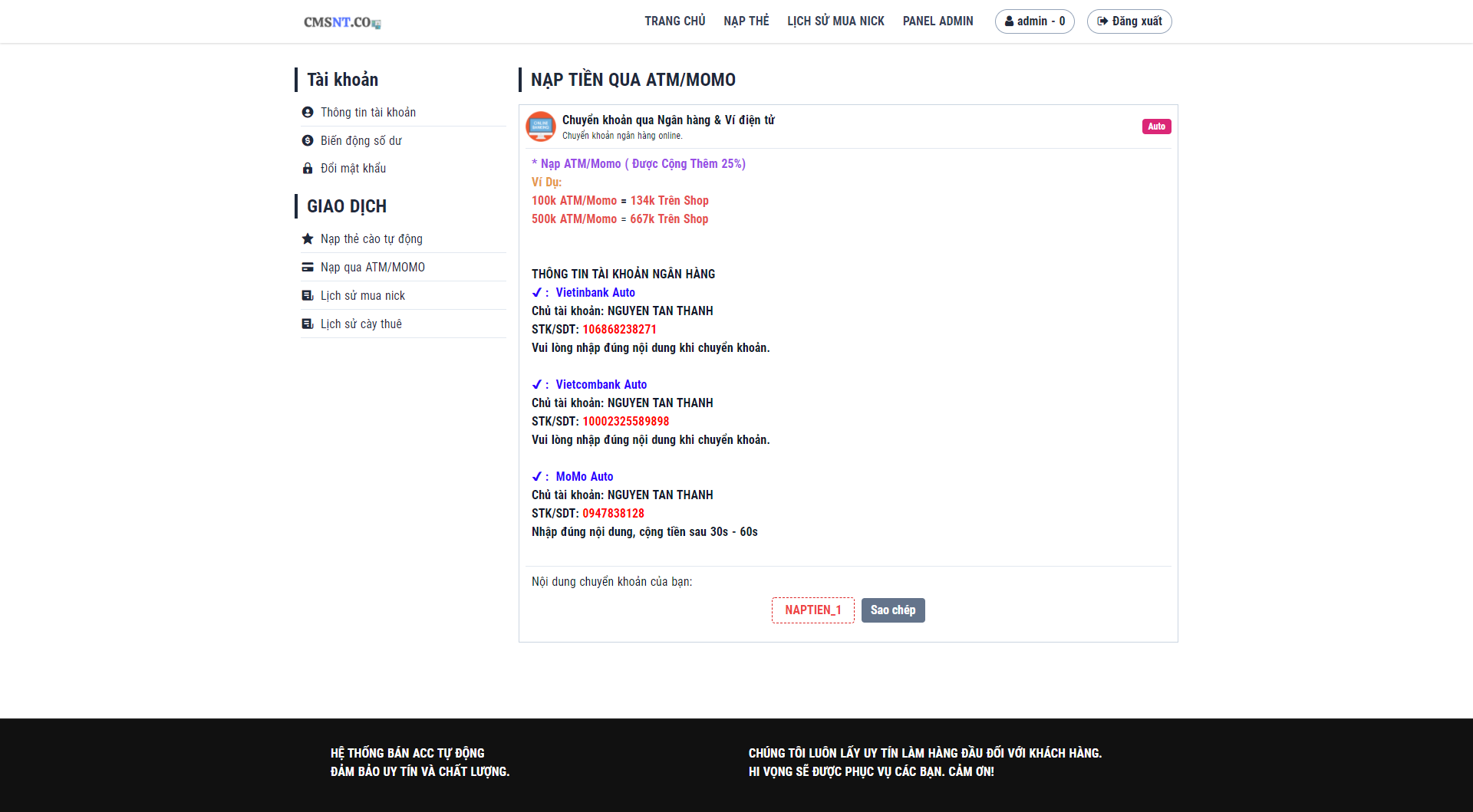Screen dimensions: 1473x812
Task: Select Vietinbank account number 106868238271
Action: pyautogui.click(x=619, y=330)
